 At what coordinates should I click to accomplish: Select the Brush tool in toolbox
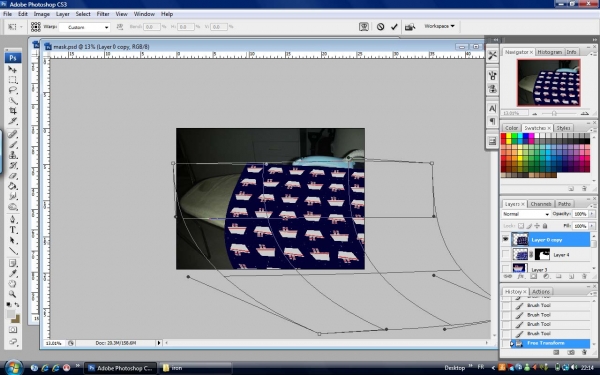click(12, 145)
